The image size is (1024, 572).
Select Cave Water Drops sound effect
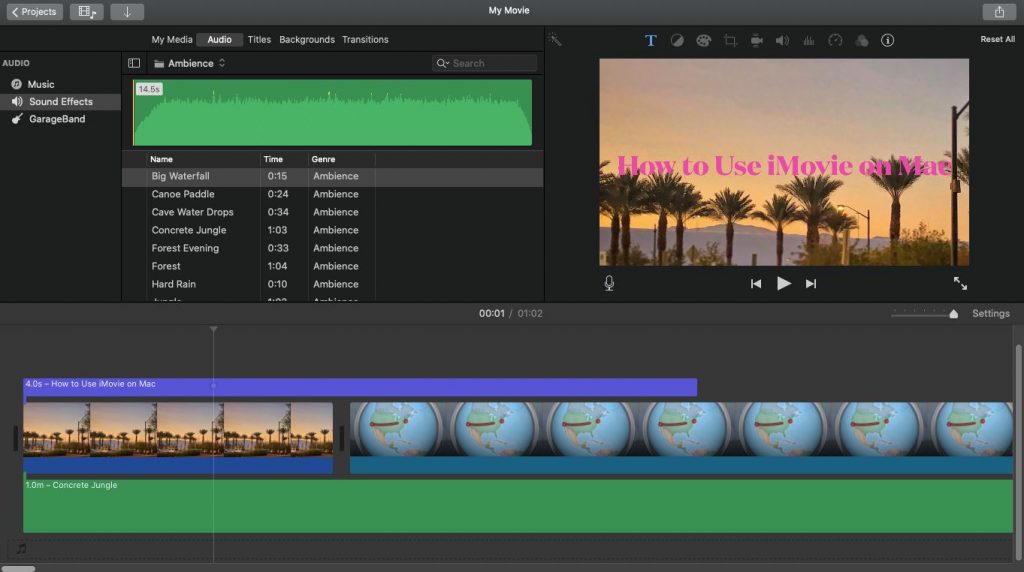point(332,212)
